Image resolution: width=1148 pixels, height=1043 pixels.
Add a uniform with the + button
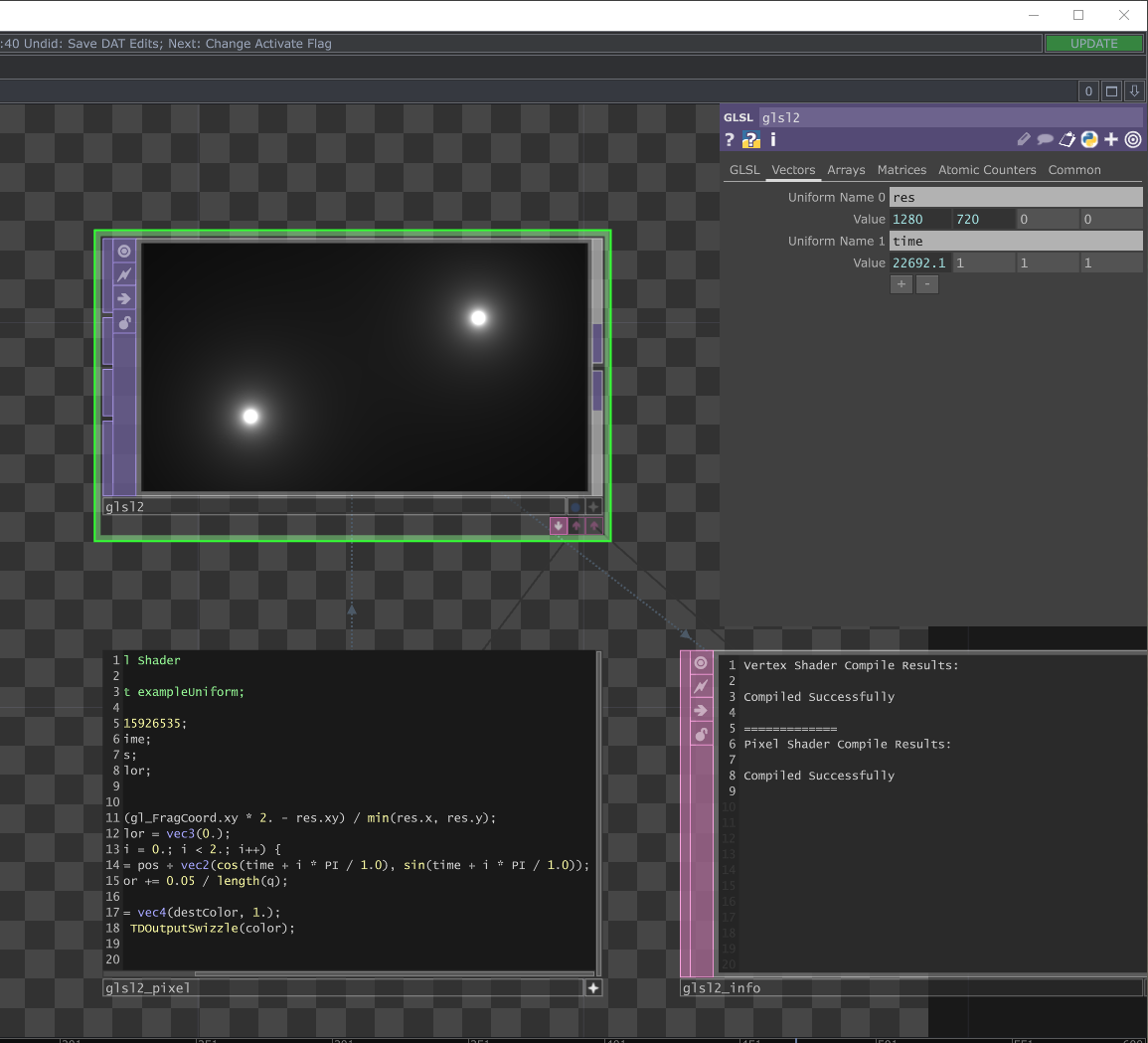902,284
